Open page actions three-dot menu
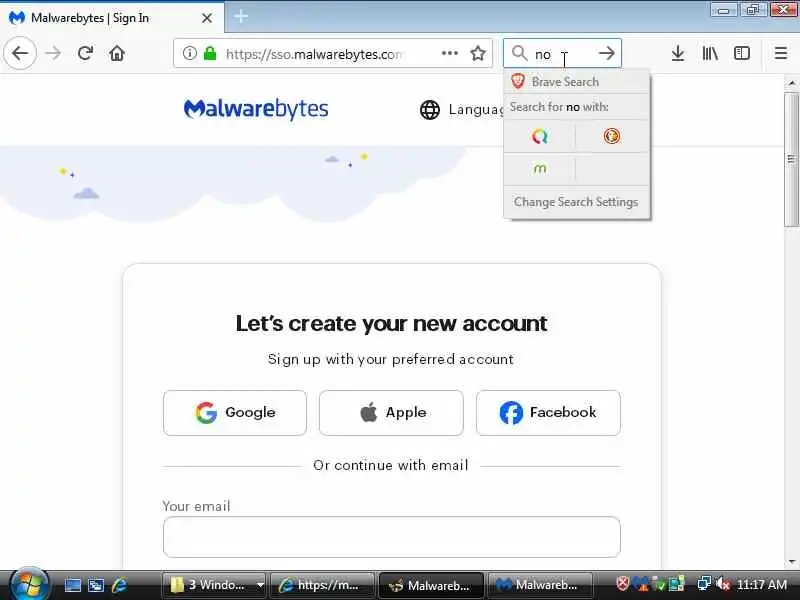800x600 pixels. [449, 53]
